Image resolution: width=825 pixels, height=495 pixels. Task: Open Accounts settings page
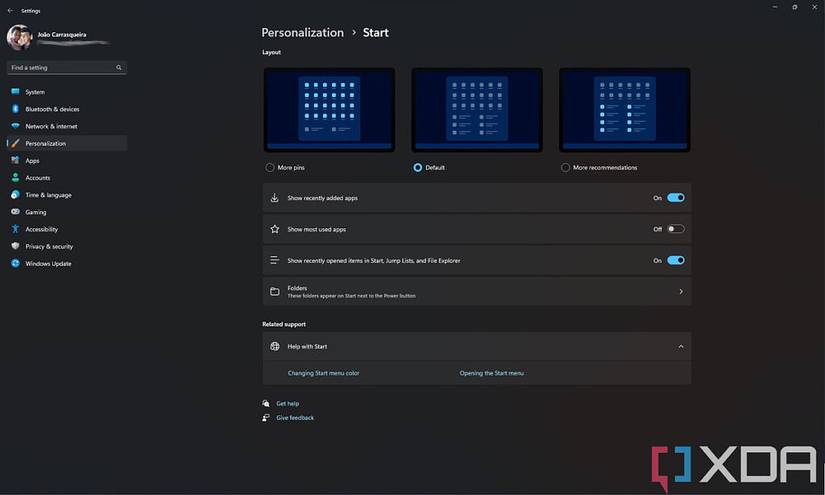67,178
